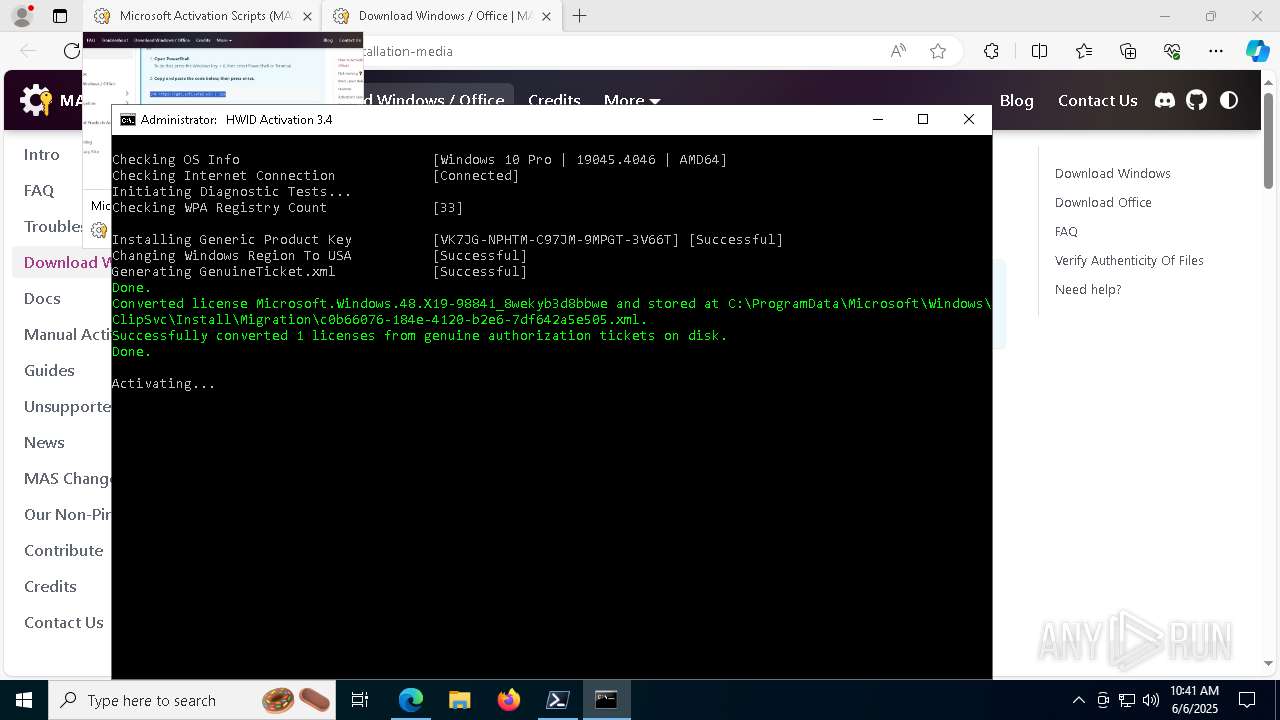Open the notification center icon
1280x720 pixels.
[x=1247, y=700]
